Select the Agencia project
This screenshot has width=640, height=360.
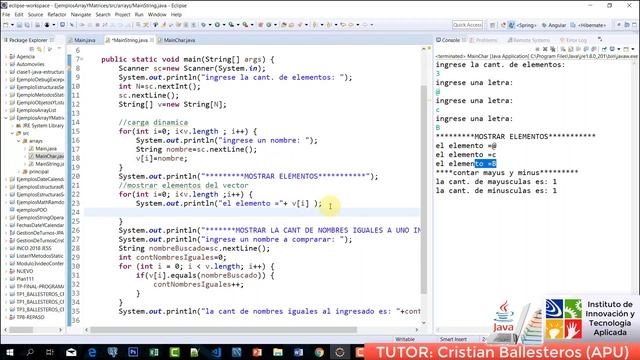25,57
